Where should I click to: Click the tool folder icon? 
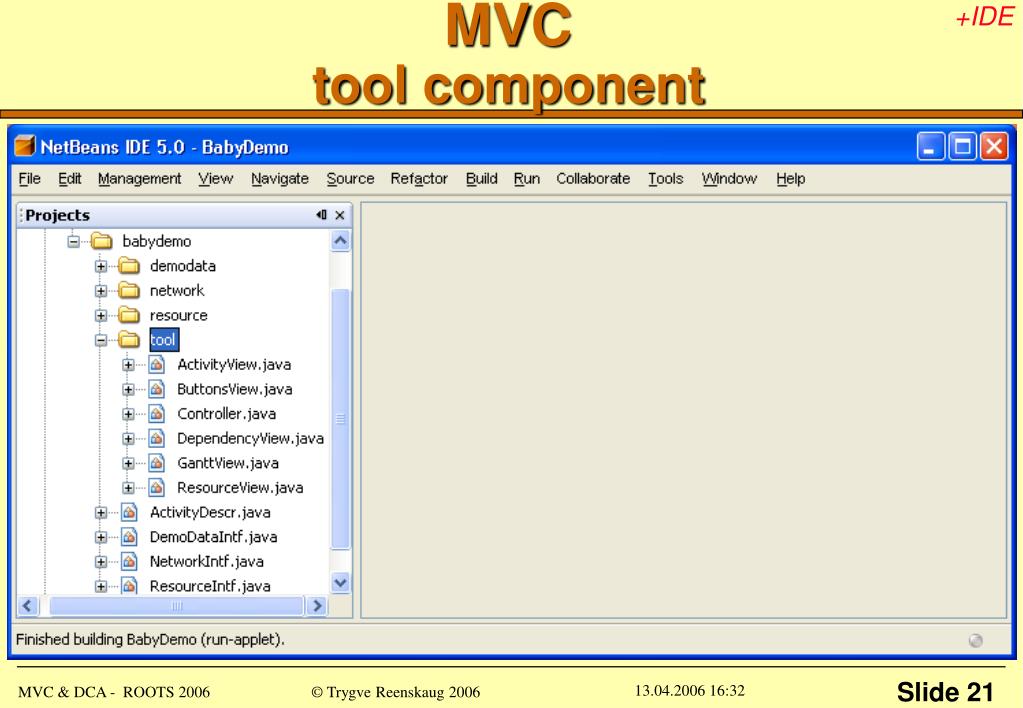(x=129, y=339)
